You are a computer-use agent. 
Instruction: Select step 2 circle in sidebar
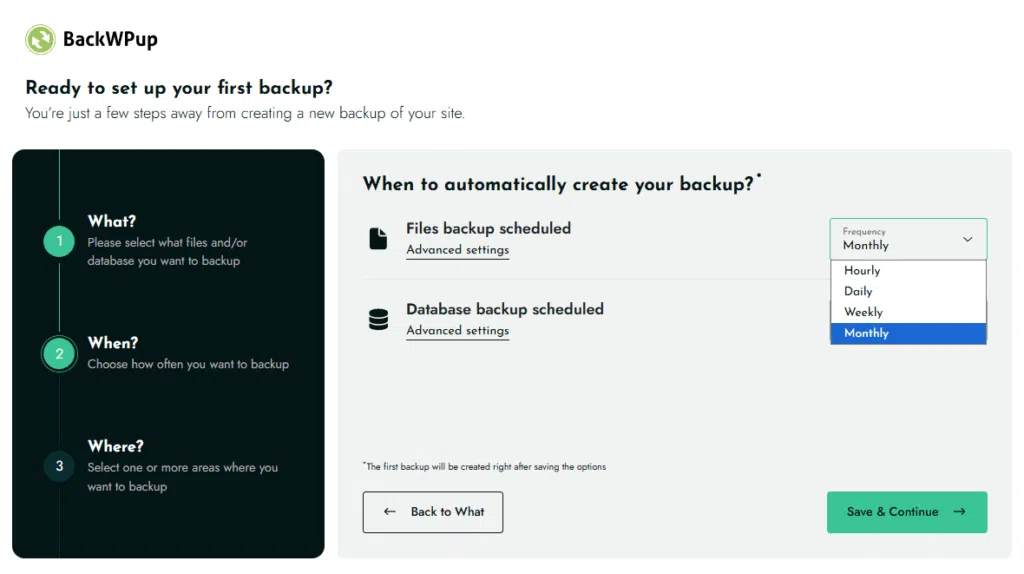pos(59,354)
